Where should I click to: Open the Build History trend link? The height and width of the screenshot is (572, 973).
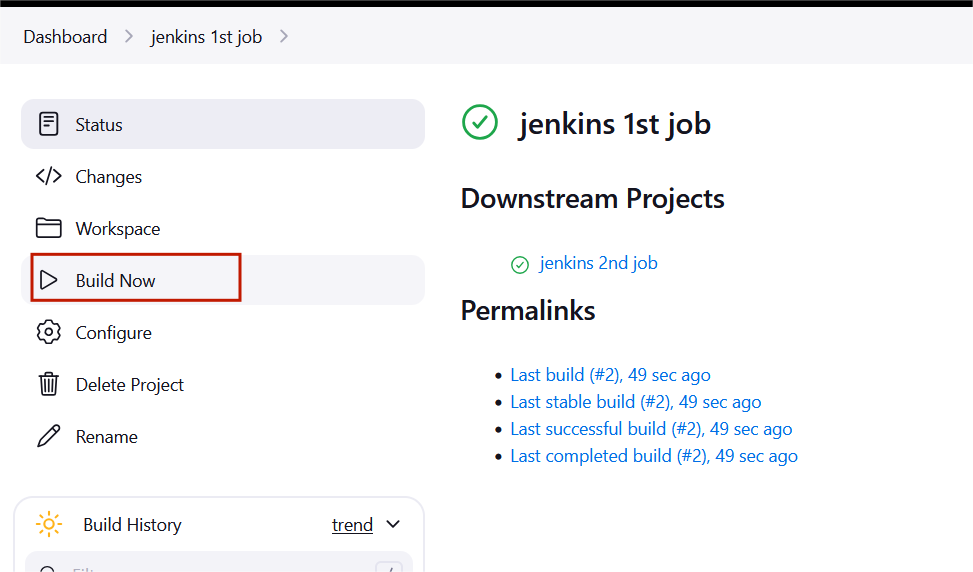[x=352, y=525]
